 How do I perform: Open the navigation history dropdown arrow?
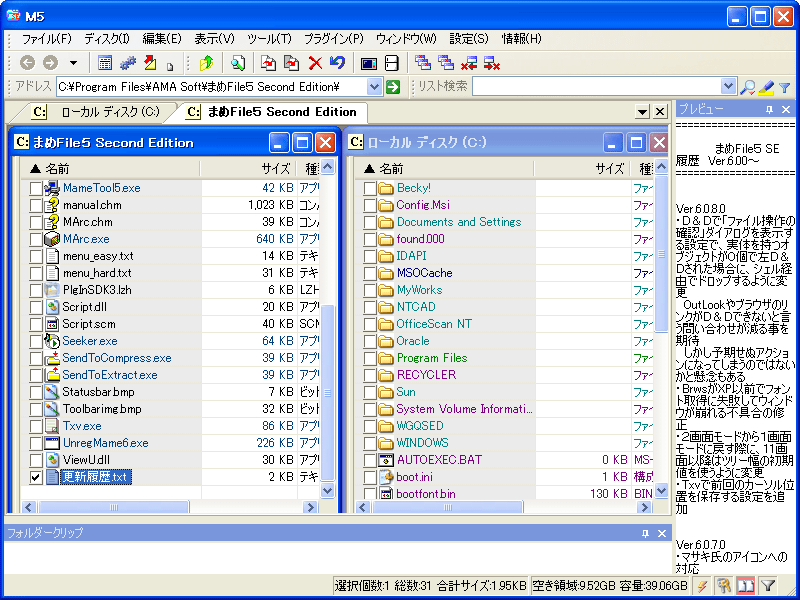(73, 63)
